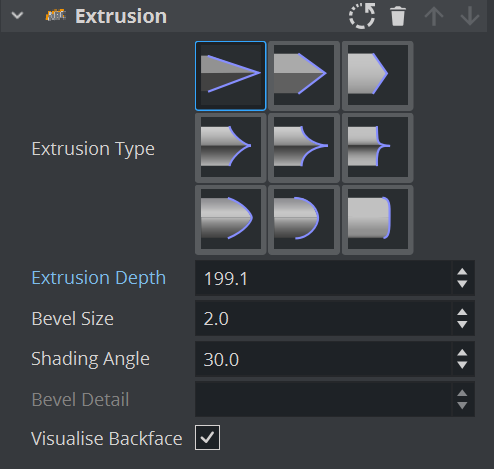
Task: Move Extrusion plugin down in list
Action: [470, 16]
